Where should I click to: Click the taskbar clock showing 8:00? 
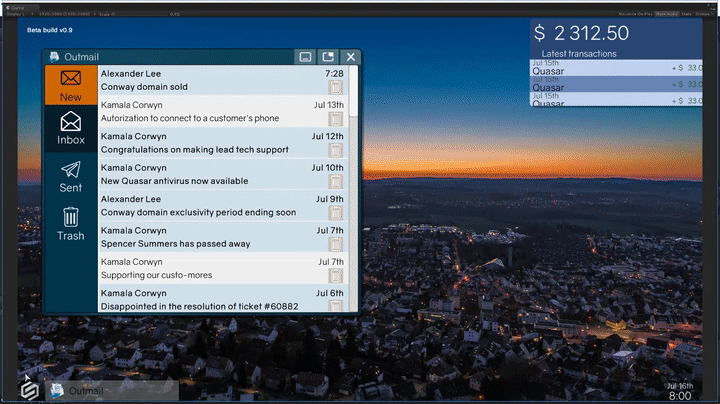pyautogui.click(x=679, y=396)
